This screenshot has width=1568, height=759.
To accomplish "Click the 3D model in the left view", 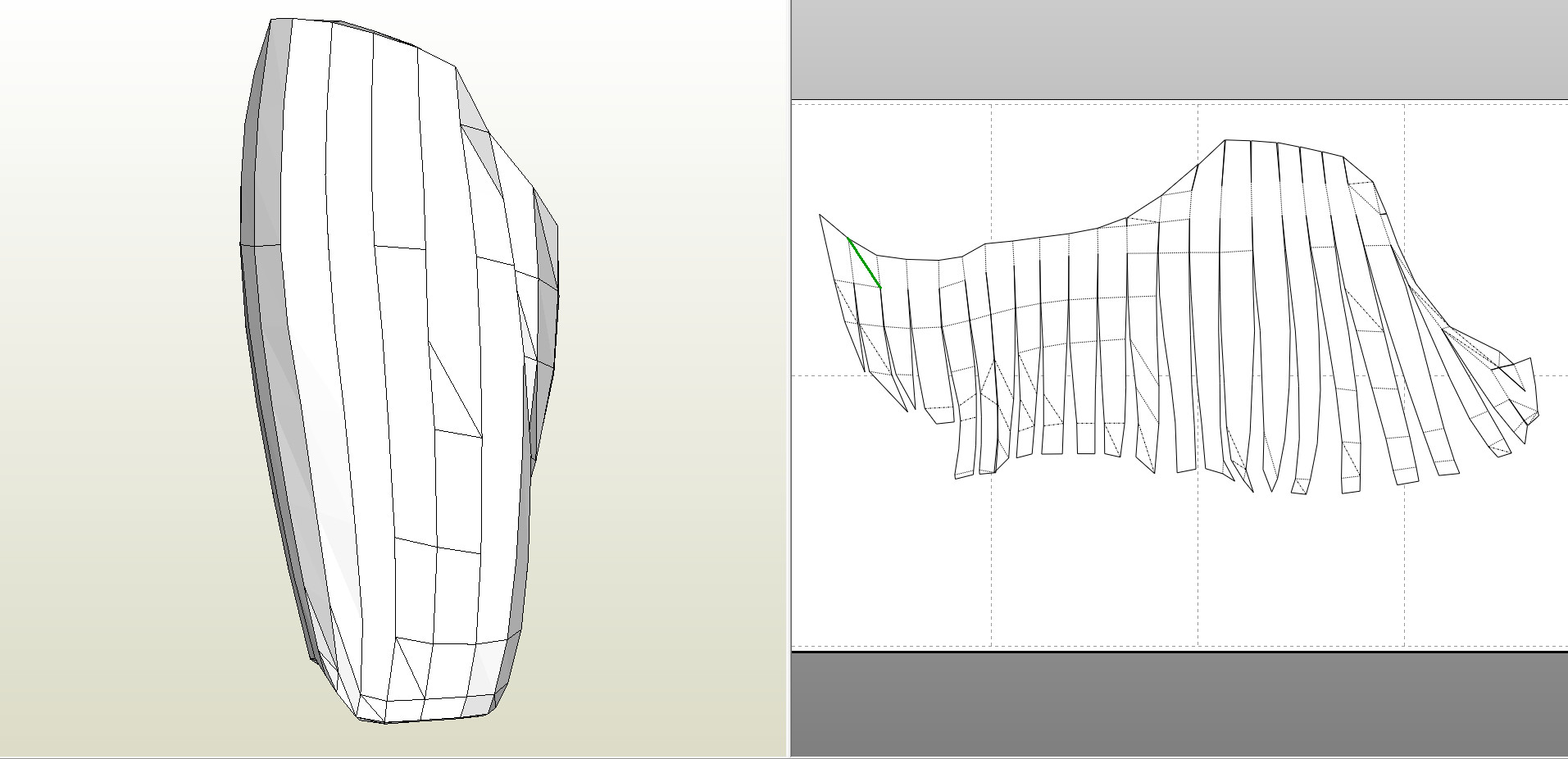I will coord(399,370).
